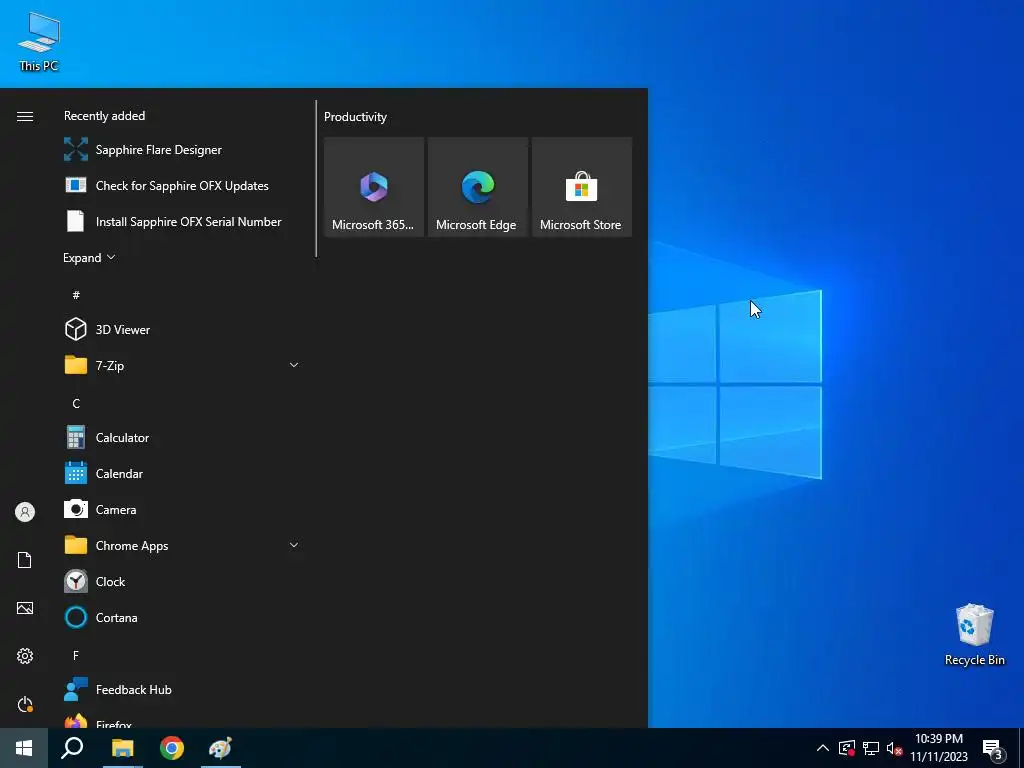The image size is (1024, 768).
Task: Open Sapphire Flare Designer from recently added
Action: (x=181, y=150)
